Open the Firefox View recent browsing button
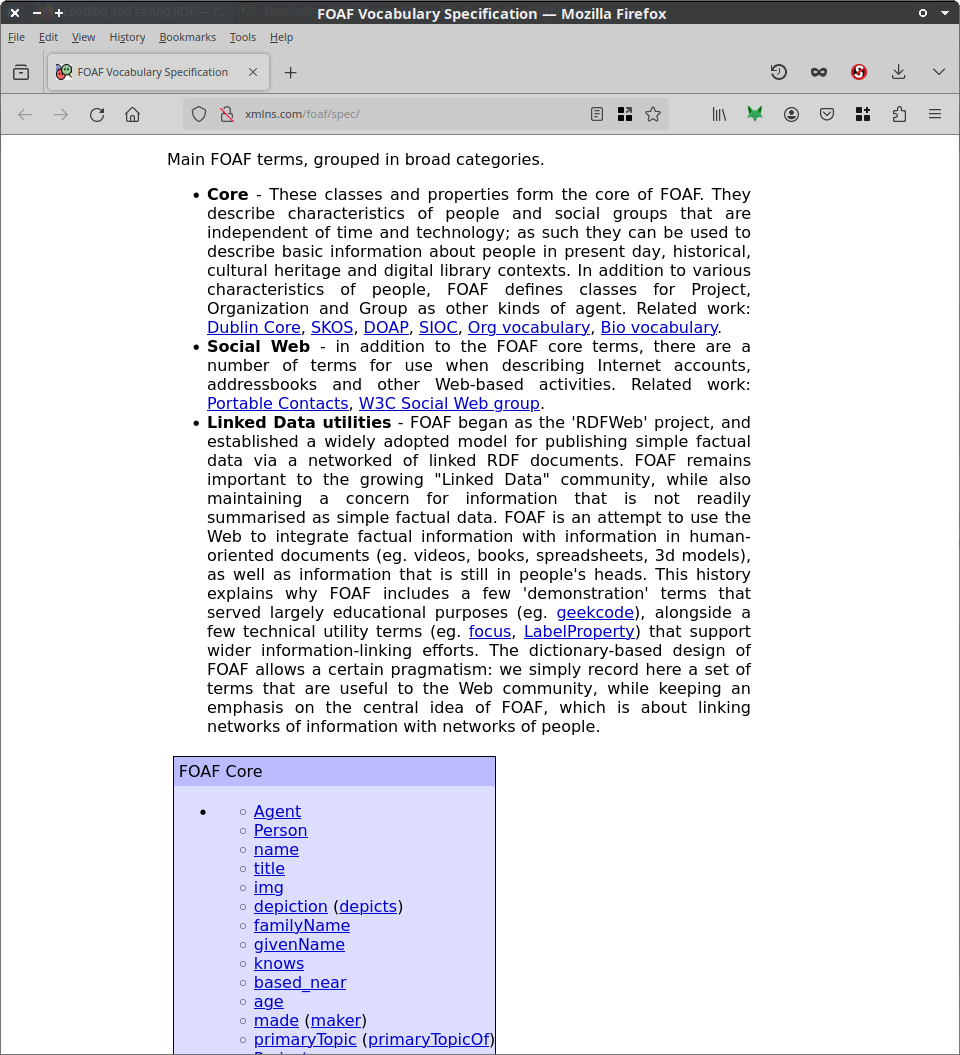 point(21,72)
